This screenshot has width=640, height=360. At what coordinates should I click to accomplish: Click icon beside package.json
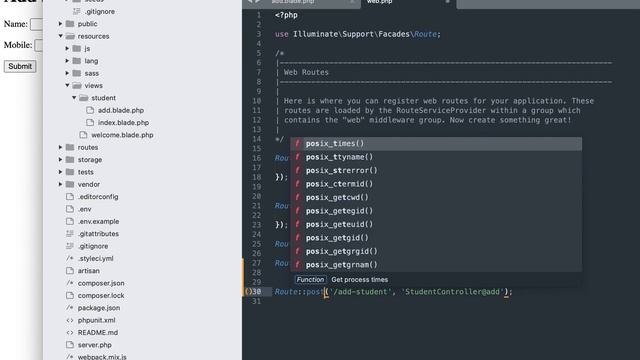tap(70, 308)
